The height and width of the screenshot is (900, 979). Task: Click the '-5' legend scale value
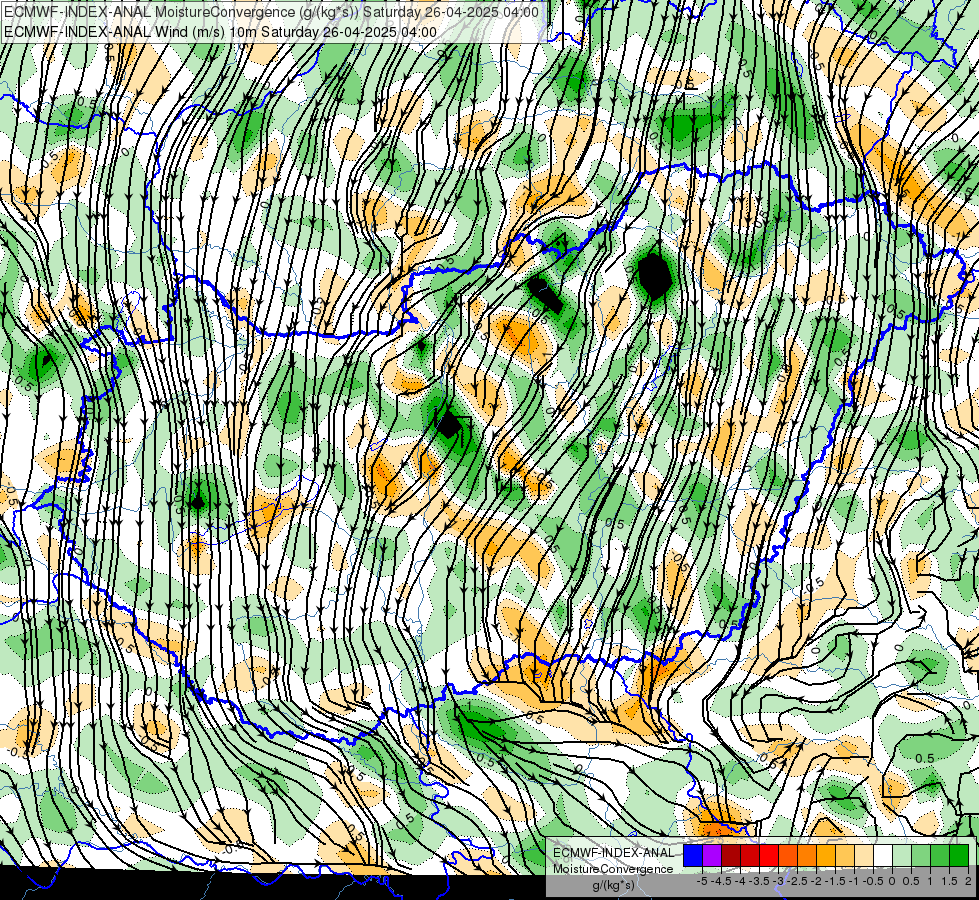702,881
